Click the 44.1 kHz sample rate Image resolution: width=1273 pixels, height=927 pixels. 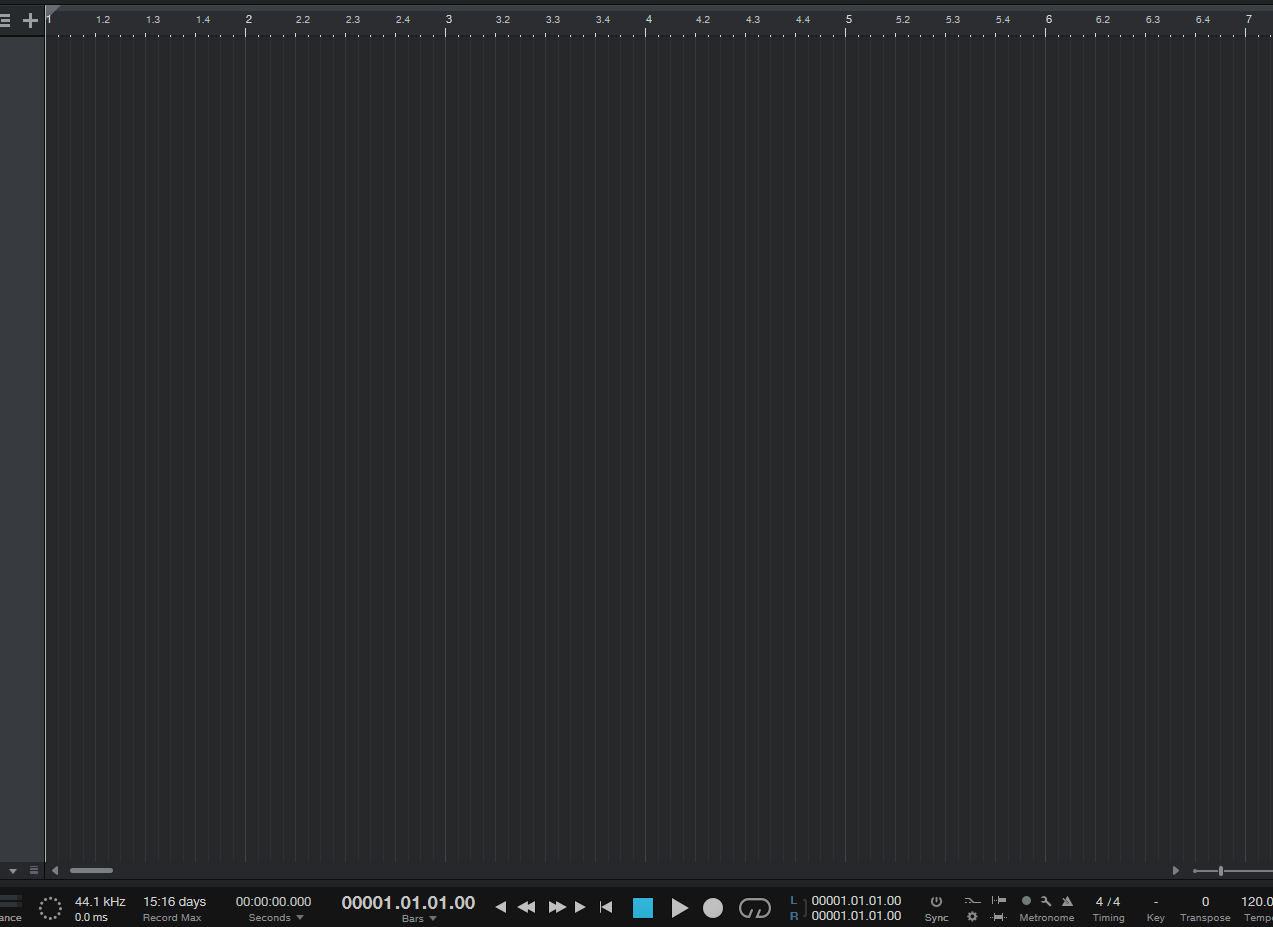pos(100,902)
